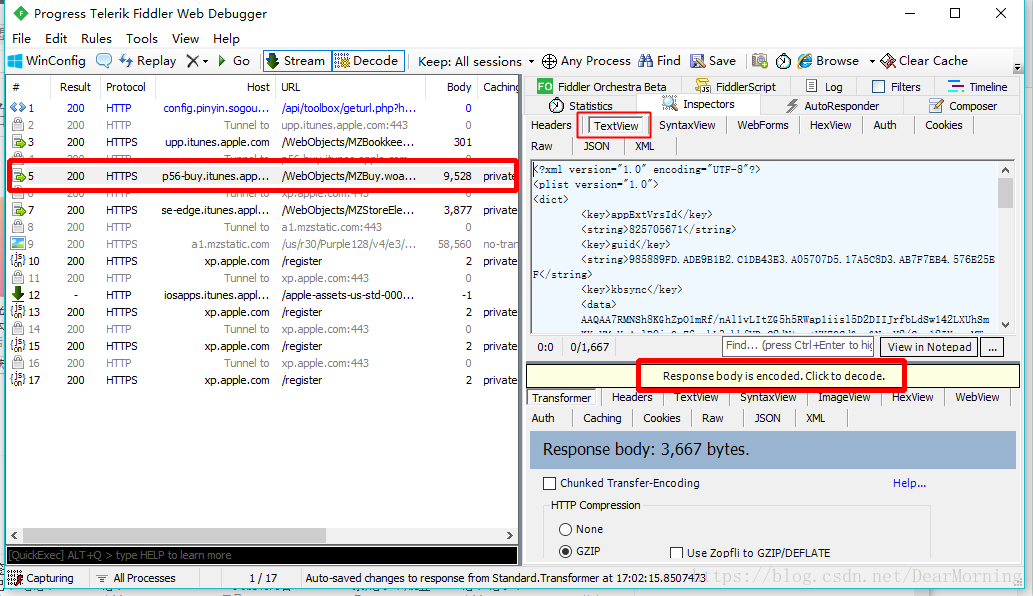Click the Remove X icon
The image size is (1033, 596).
click(192, 61)
